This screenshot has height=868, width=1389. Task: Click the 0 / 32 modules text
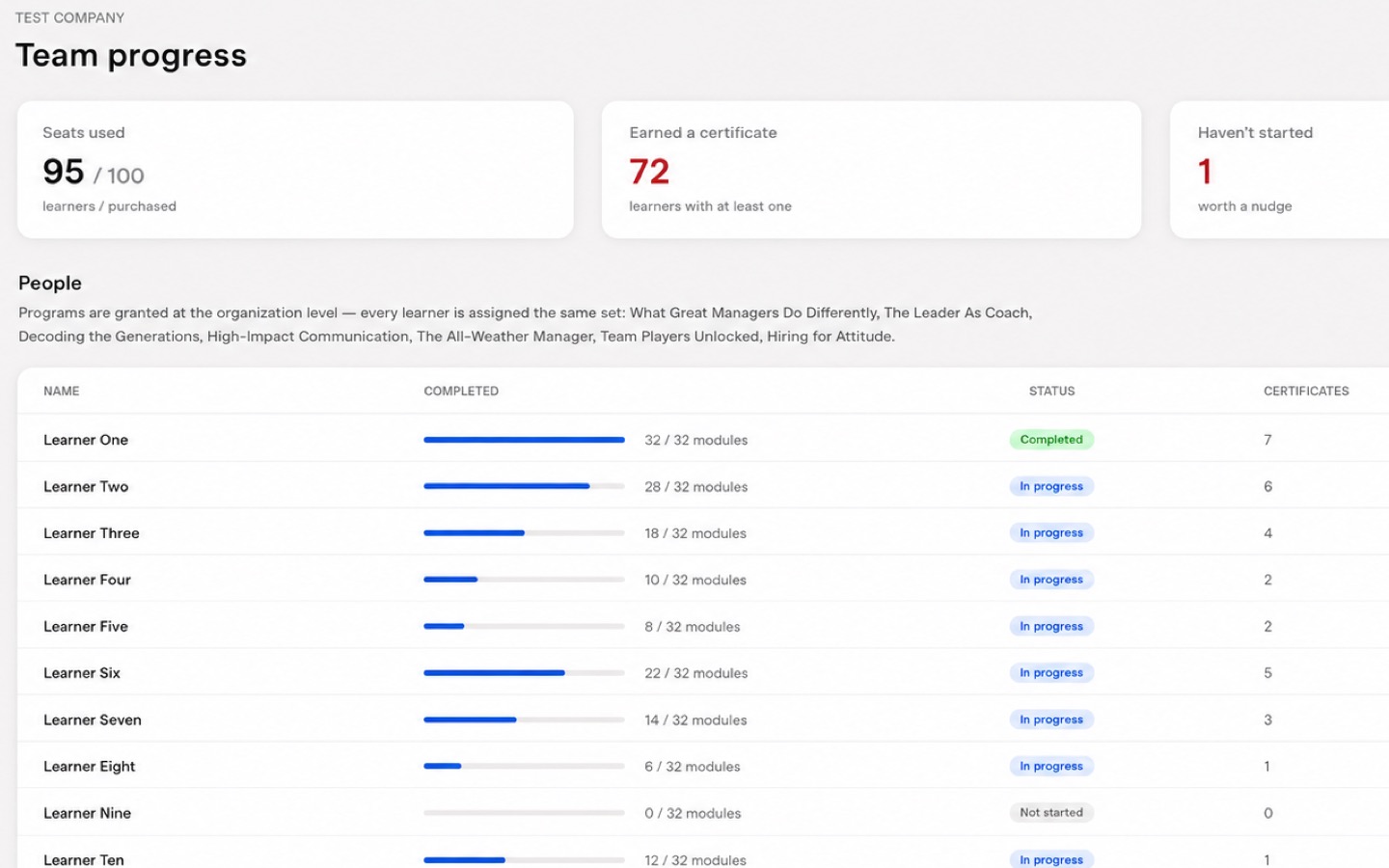click(693, 813)
